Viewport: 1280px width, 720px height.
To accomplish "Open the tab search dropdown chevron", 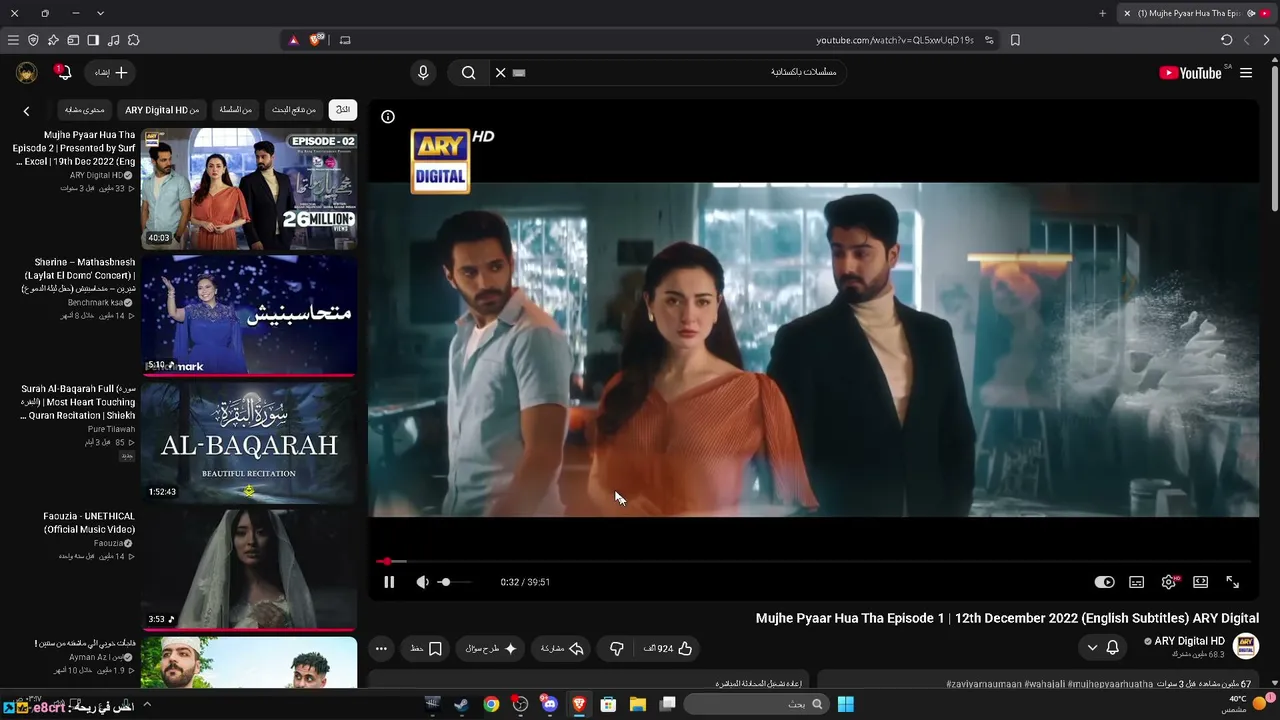I will [100, 13].
